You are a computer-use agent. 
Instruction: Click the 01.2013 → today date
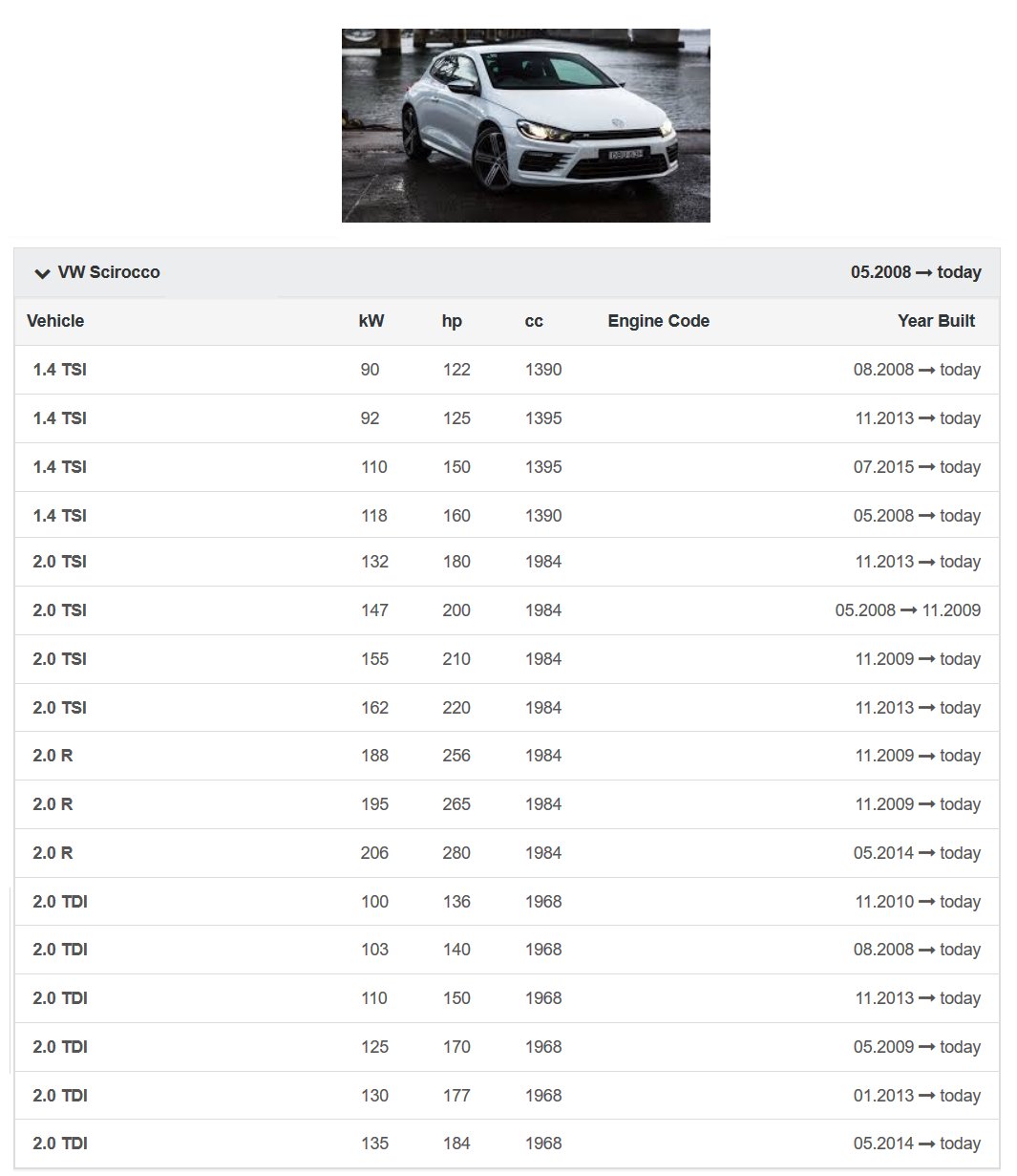tap(917, 1096)
